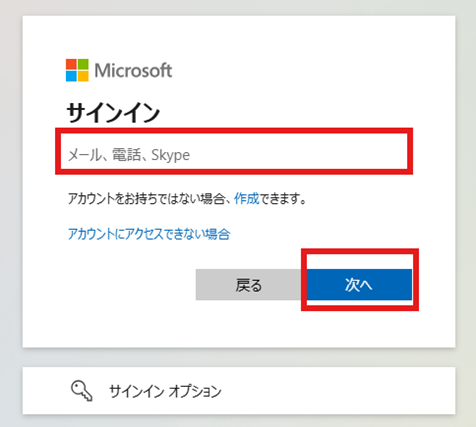Click the blue 次へ button
This screenshot has height=427, width=476.
pos(359,285)
